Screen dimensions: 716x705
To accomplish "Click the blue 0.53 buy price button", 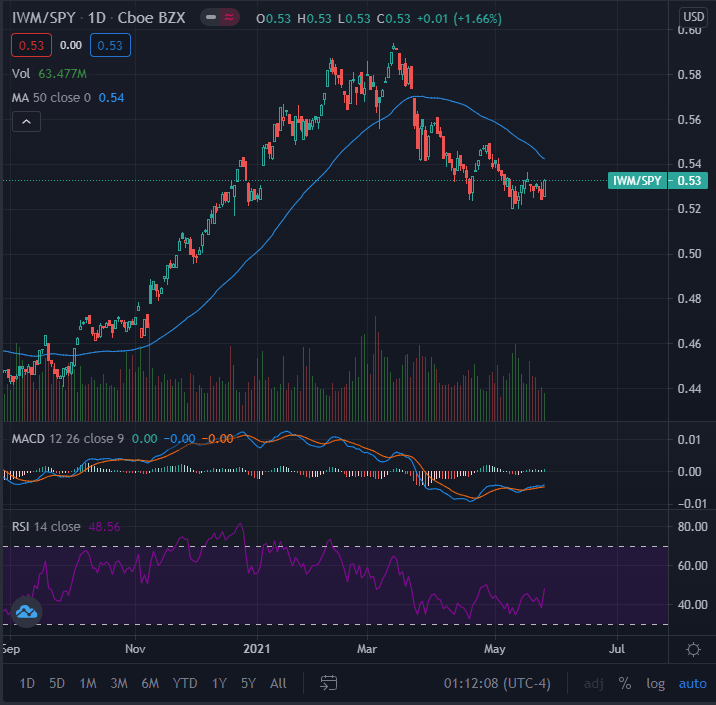I will pyautogui.click(x=110, y=45).
